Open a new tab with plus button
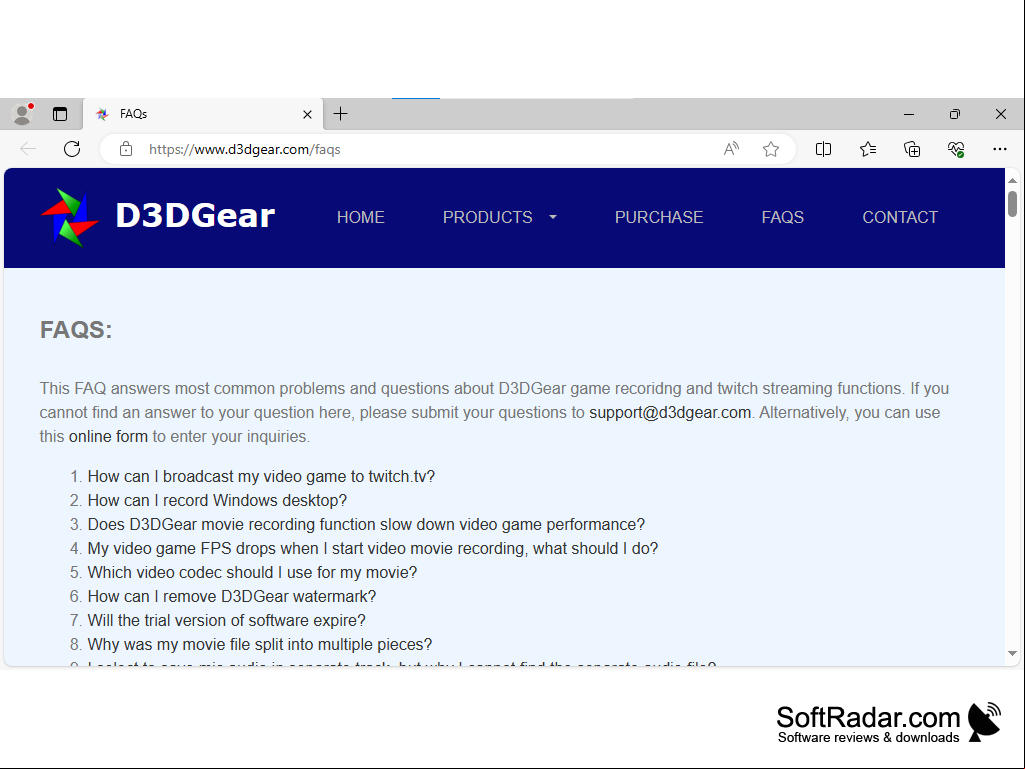Screen dimensions: 1025x769 341,114
